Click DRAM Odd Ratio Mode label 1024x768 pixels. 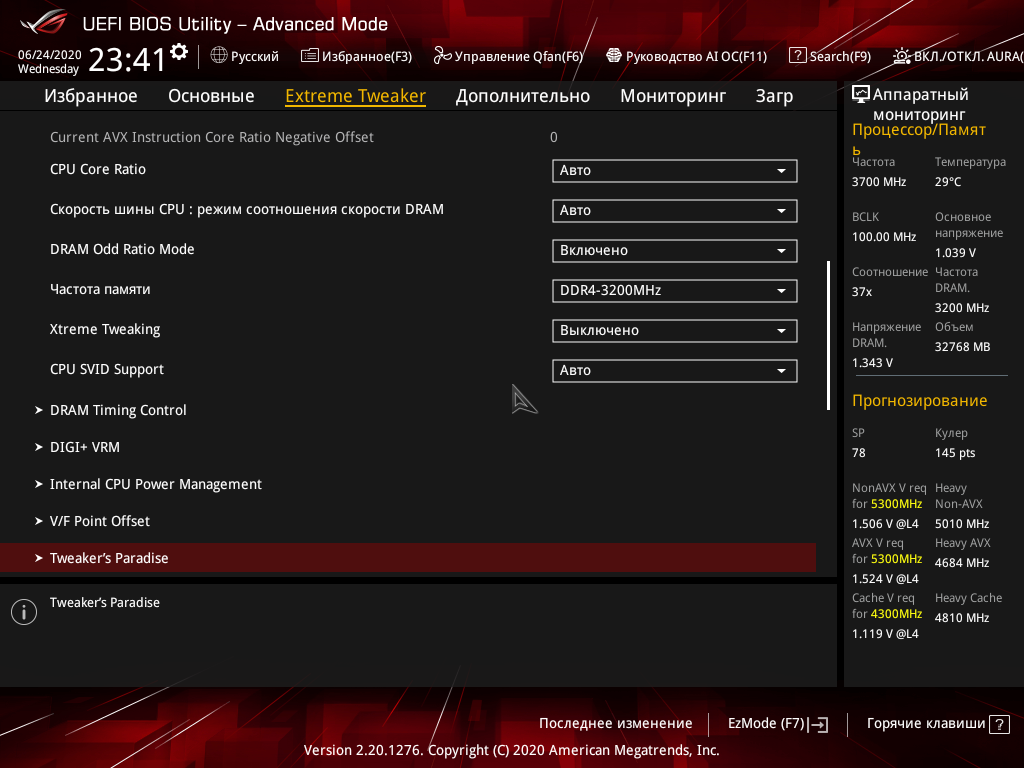122,249
